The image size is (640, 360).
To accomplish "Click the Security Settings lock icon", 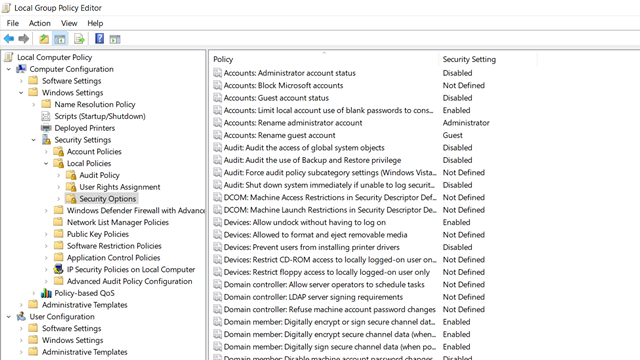I will point(46,140).
